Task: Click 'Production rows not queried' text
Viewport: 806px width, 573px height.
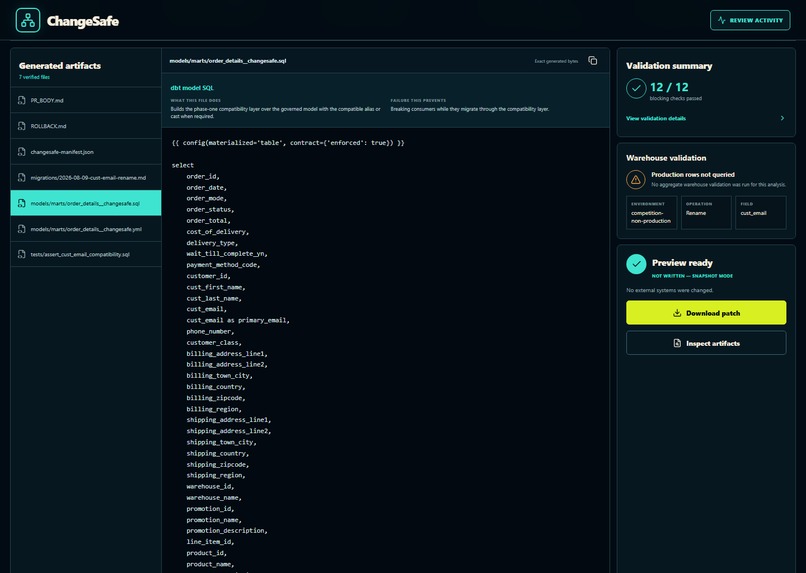Action: pos(692,175)
